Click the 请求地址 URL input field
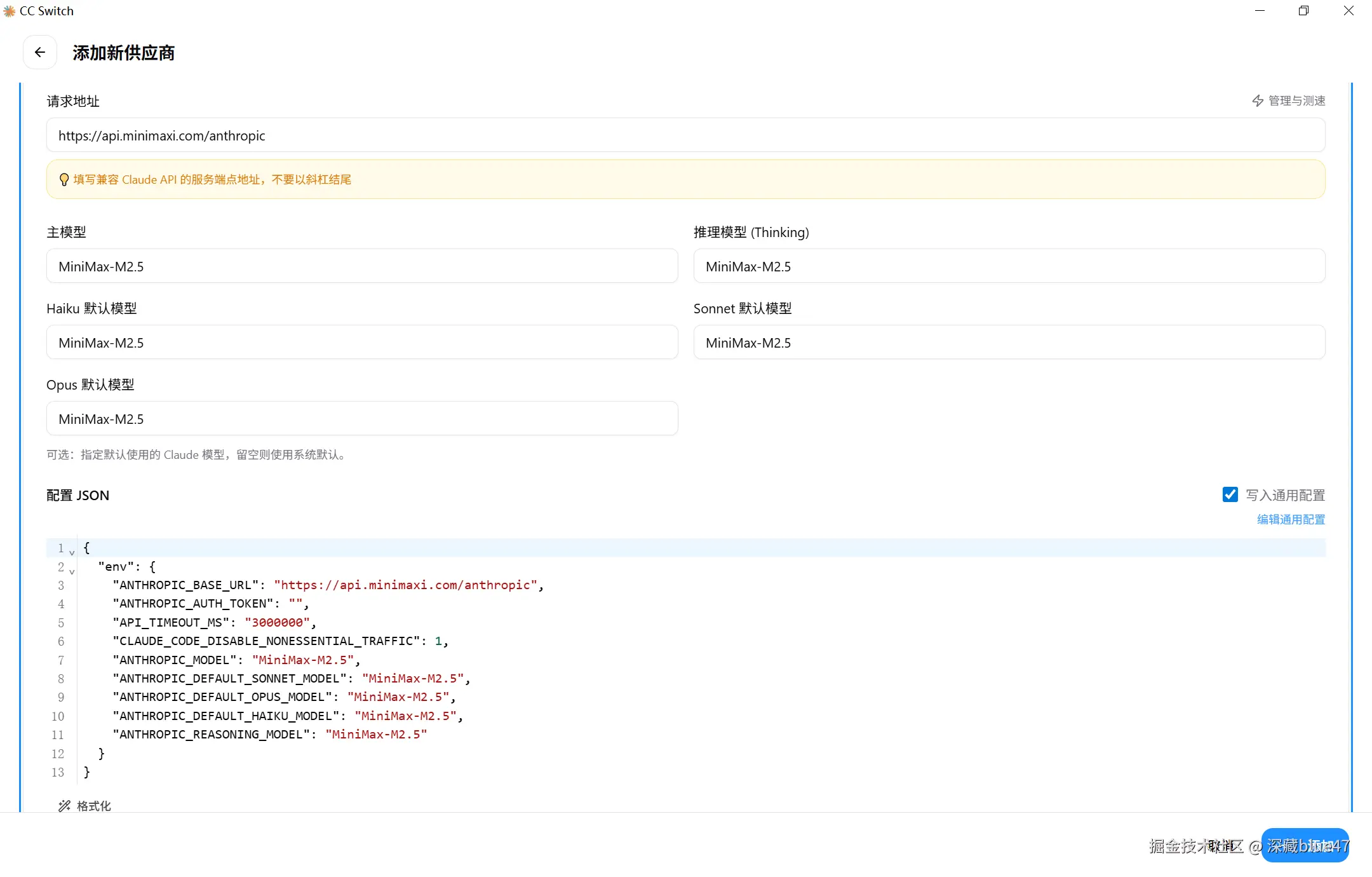Screen dimensions: 1372x877 [685, 135]
